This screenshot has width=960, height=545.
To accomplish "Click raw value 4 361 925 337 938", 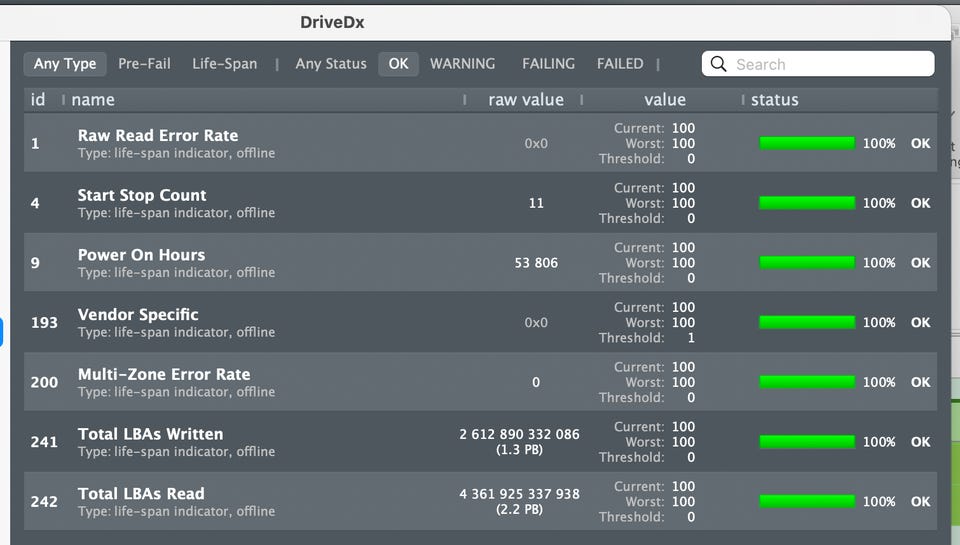I will coord(519,494).
